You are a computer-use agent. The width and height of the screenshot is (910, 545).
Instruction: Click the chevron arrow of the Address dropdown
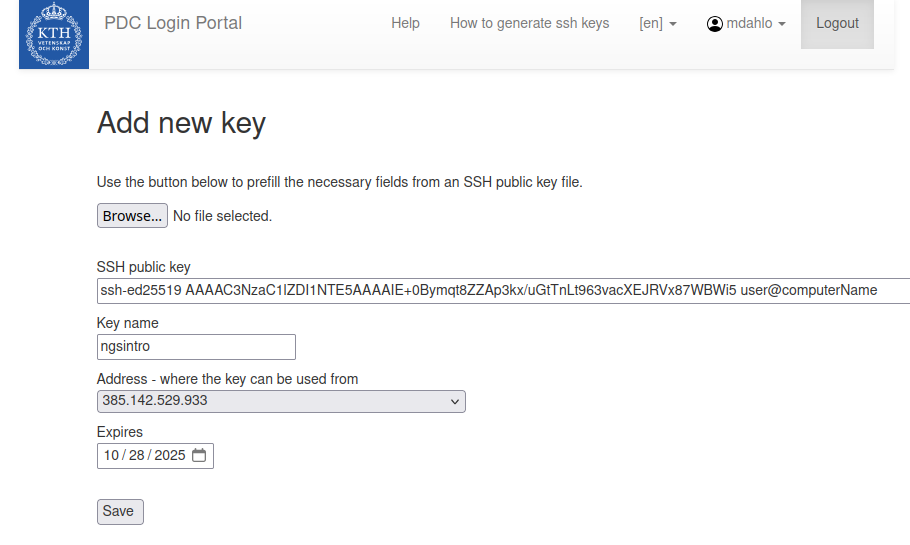[x=455, y=402]
